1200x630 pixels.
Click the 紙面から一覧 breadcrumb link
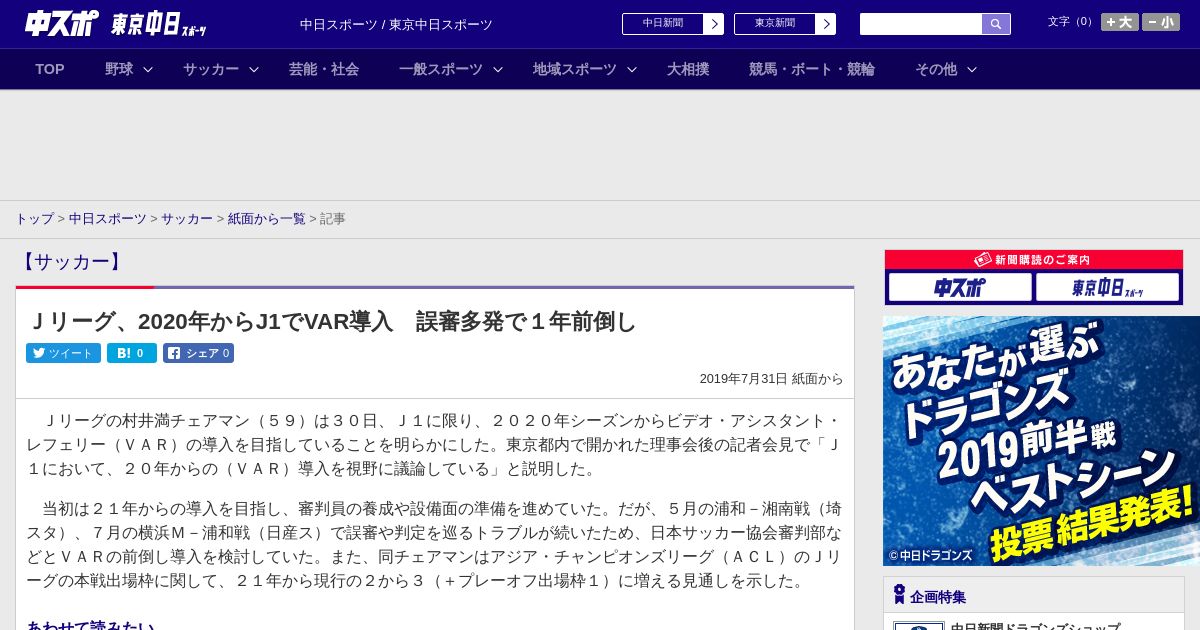click(x=267, y=218)
